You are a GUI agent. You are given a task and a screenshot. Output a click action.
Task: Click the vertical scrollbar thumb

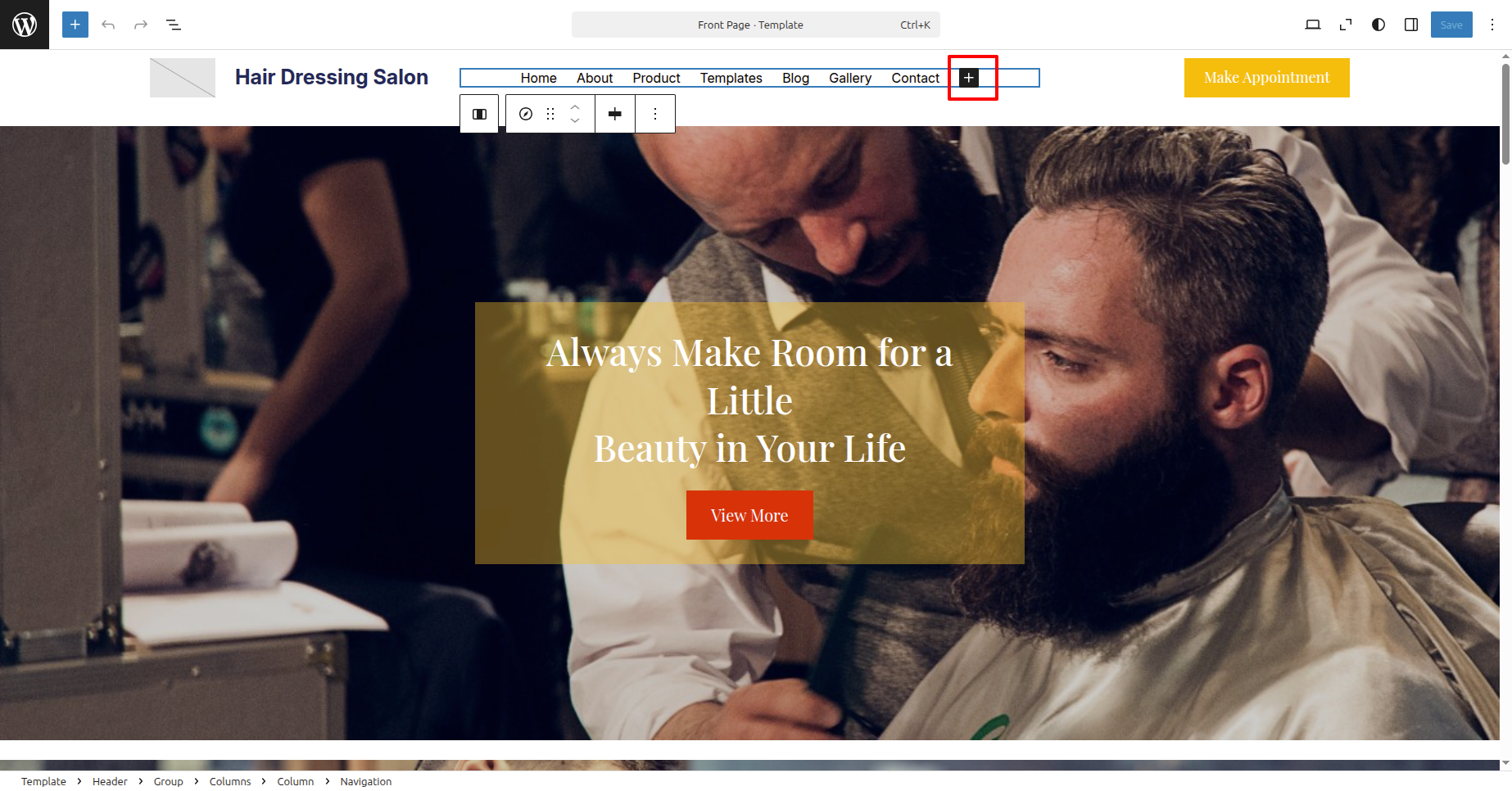[1505, 114]
